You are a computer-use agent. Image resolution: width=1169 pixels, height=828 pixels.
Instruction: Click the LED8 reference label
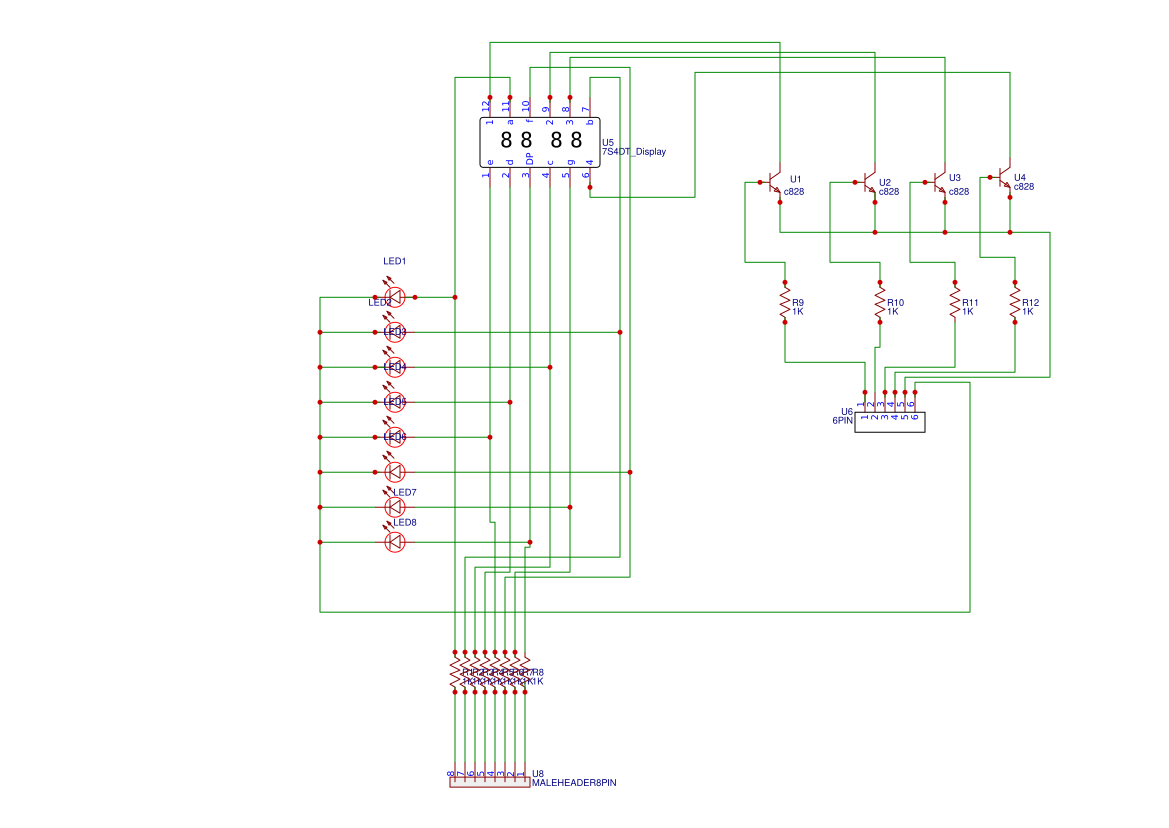click(405, 522)
